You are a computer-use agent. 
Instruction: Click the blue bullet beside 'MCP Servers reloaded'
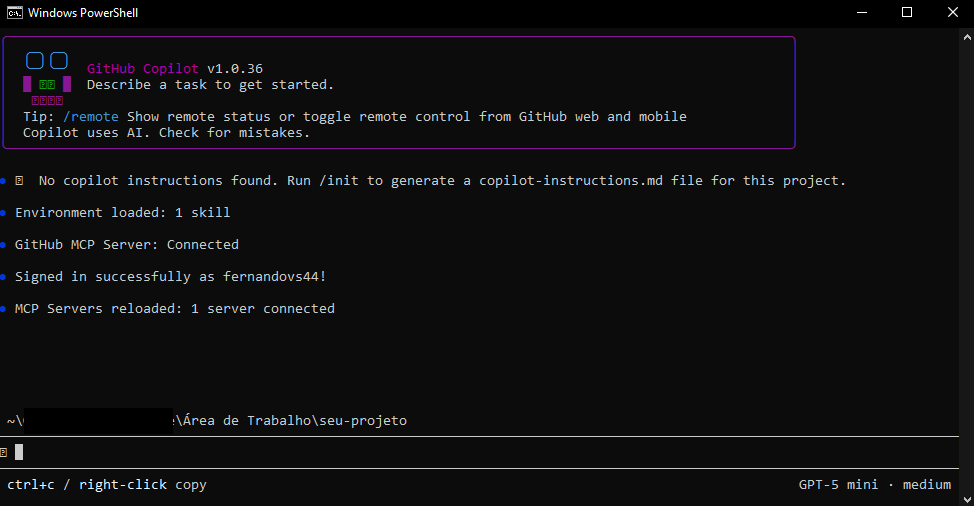click(4, 309)
